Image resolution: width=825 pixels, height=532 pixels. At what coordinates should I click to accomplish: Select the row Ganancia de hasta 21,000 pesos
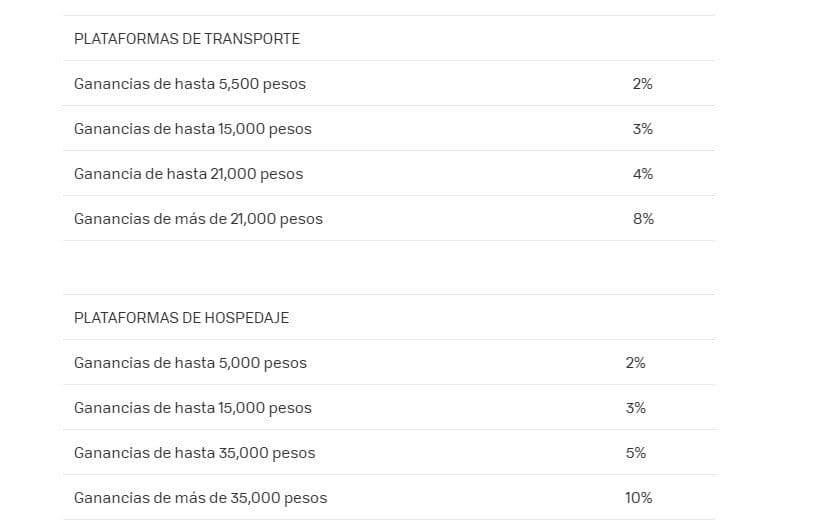pos(389,174)
